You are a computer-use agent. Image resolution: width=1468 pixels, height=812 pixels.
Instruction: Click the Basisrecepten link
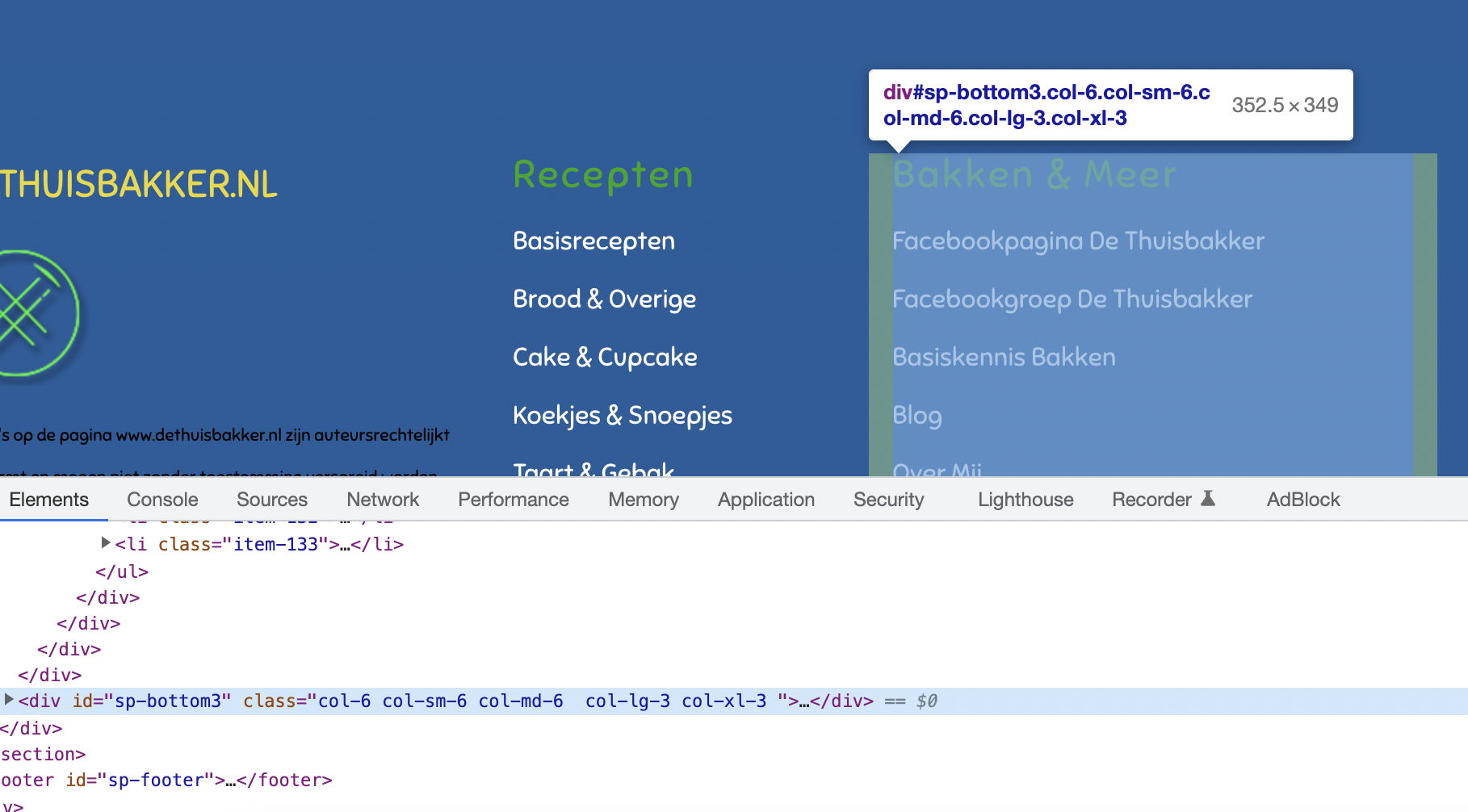pos(593,240)
